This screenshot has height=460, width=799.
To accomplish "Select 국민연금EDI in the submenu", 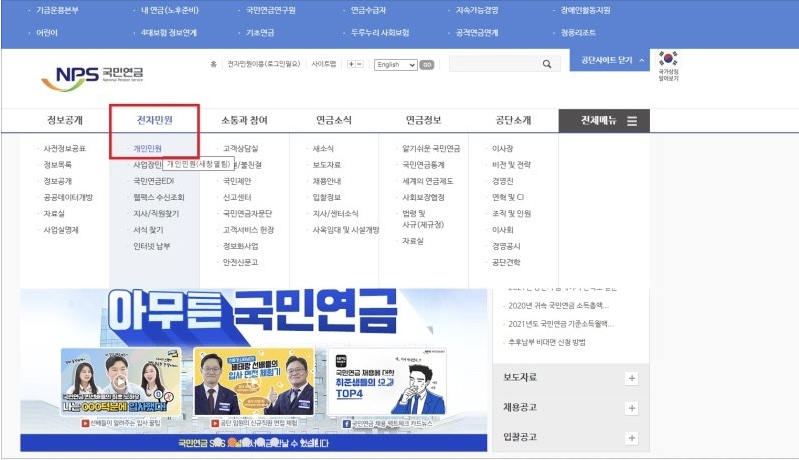I will [153, 181].
